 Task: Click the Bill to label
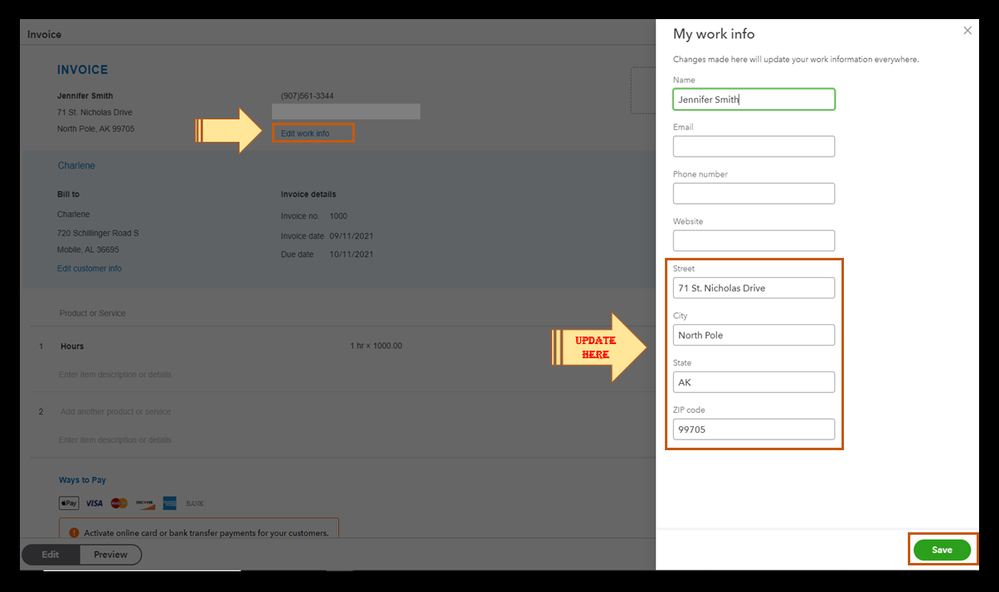[x=68, y=194]
